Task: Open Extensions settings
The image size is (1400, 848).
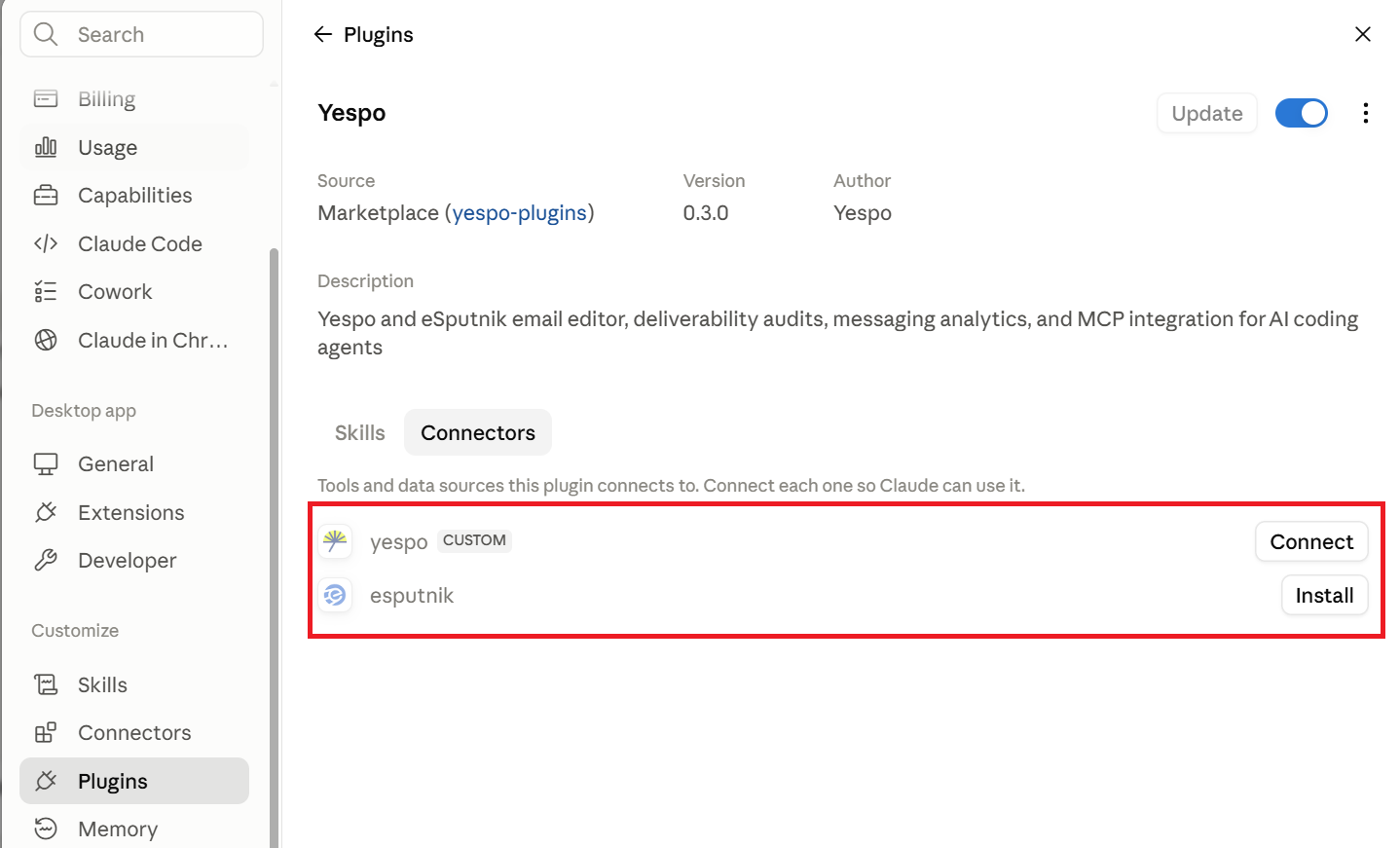Action: [134, 512]
